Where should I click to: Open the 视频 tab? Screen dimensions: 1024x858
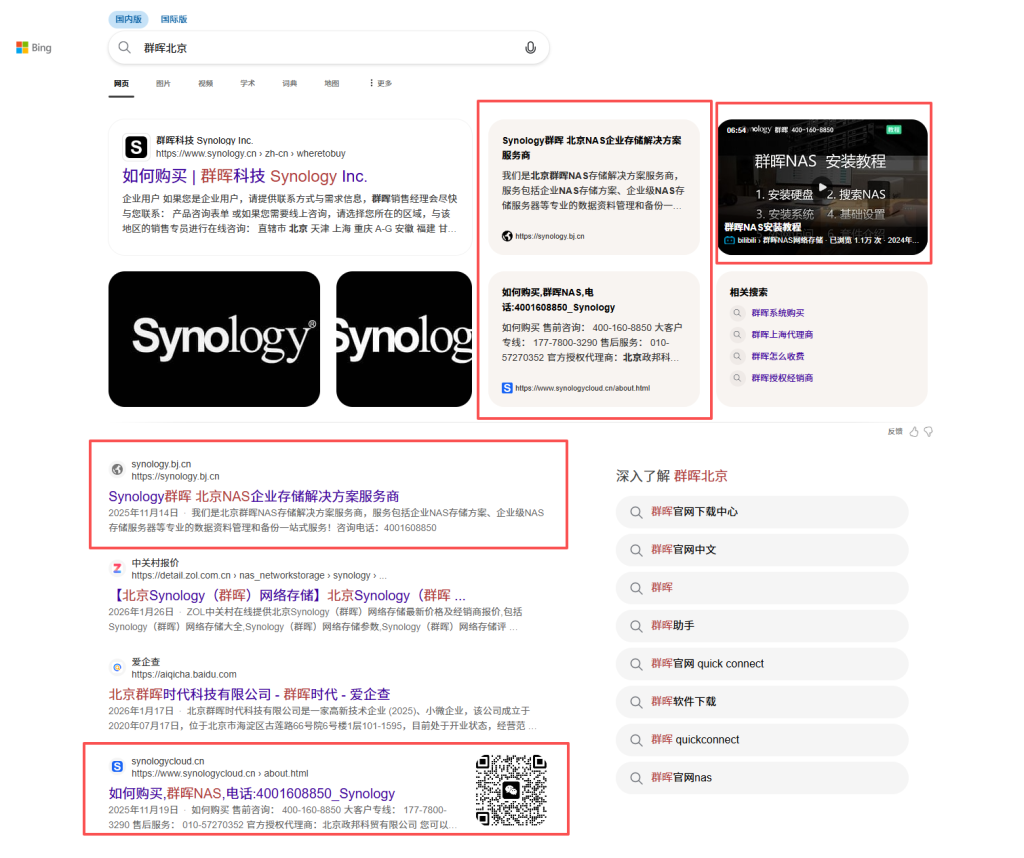pyautogui.click(x=205, y=84)
